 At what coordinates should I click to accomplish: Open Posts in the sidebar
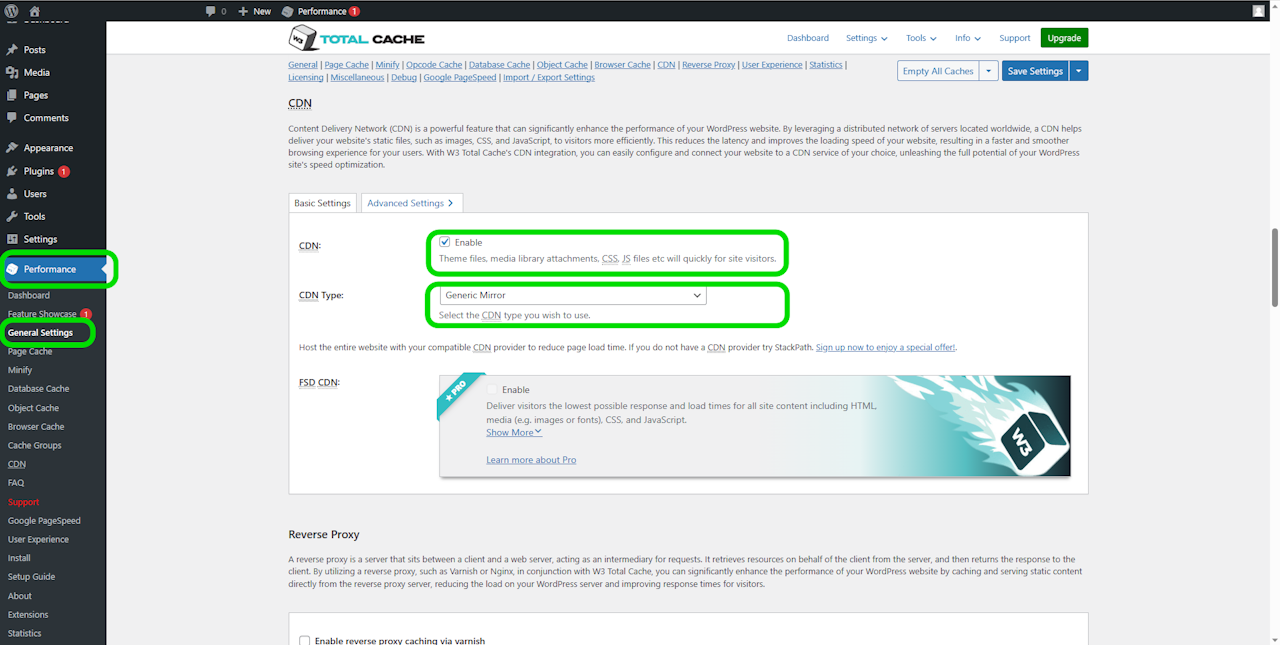point(34,50)
